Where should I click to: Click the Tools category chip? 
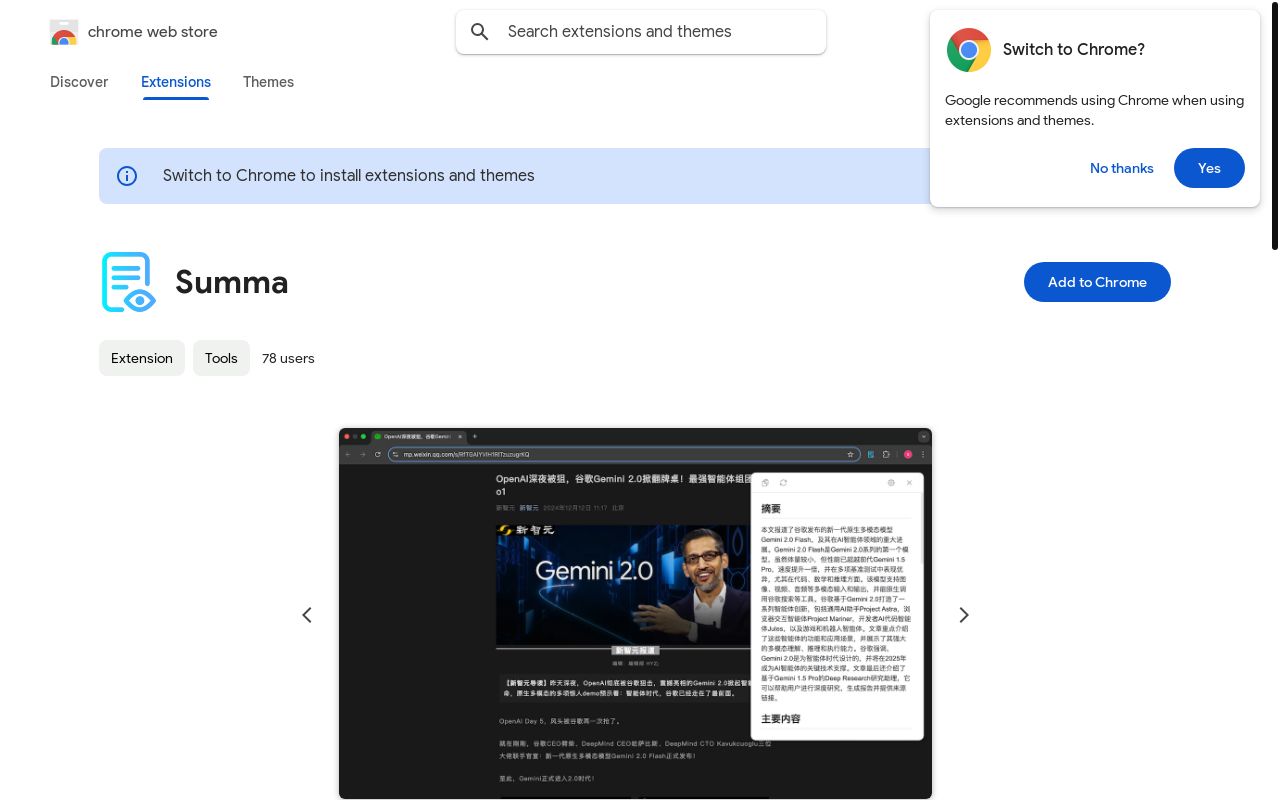click(221, 358)
